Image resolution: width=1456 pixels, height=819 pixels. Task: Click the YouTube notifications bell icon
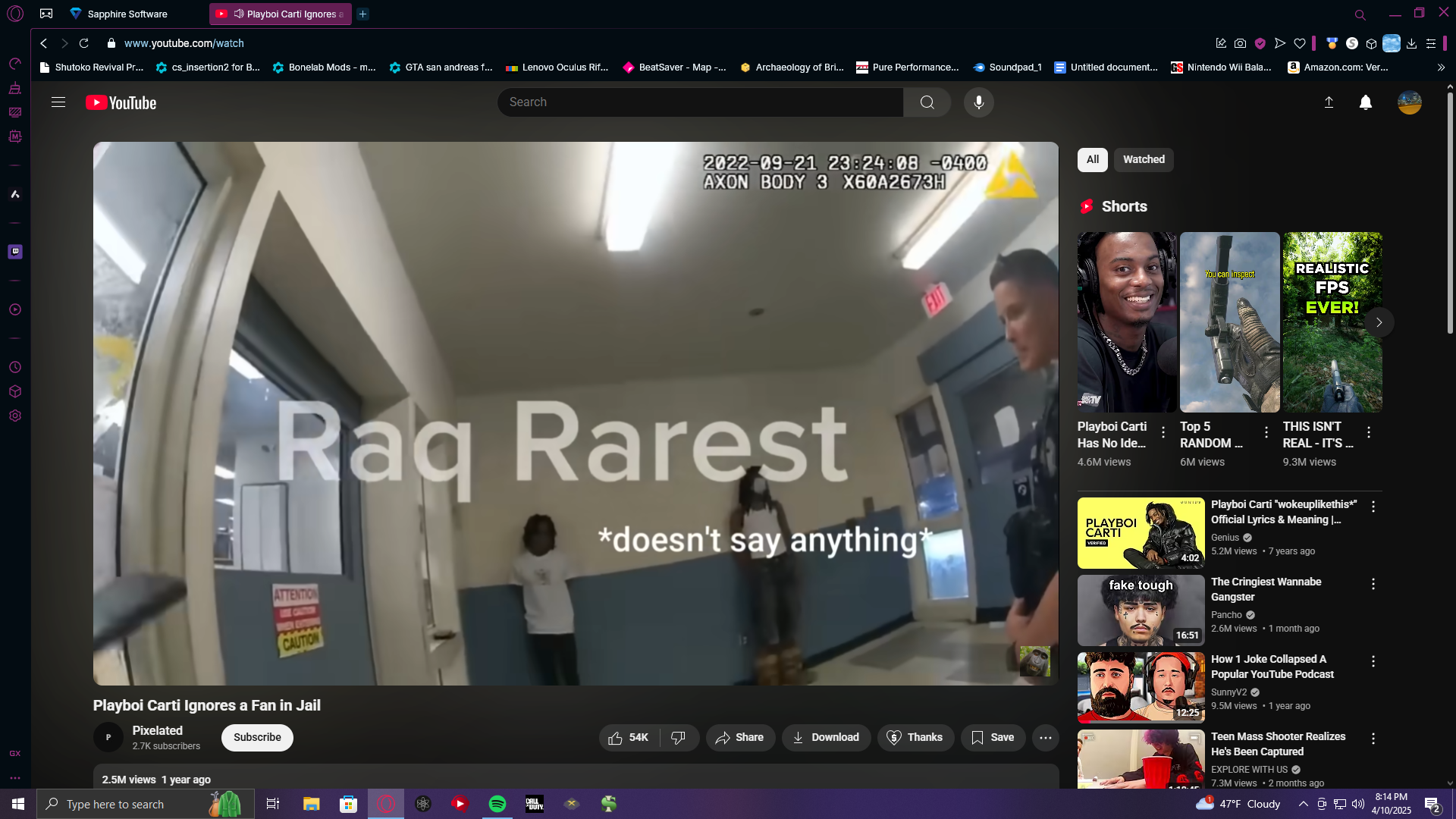point(1365,102)
